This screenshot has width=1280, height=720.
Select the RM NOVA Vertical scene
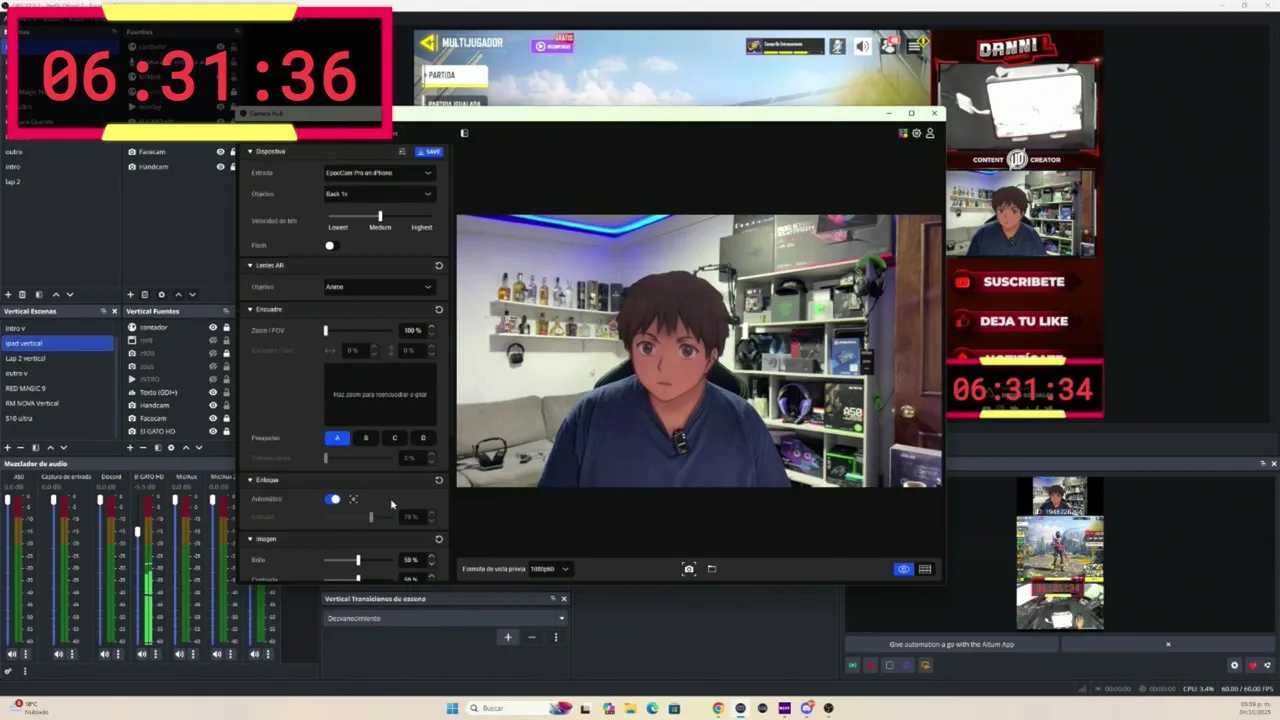pyautogui.click(x=57, y=403)
